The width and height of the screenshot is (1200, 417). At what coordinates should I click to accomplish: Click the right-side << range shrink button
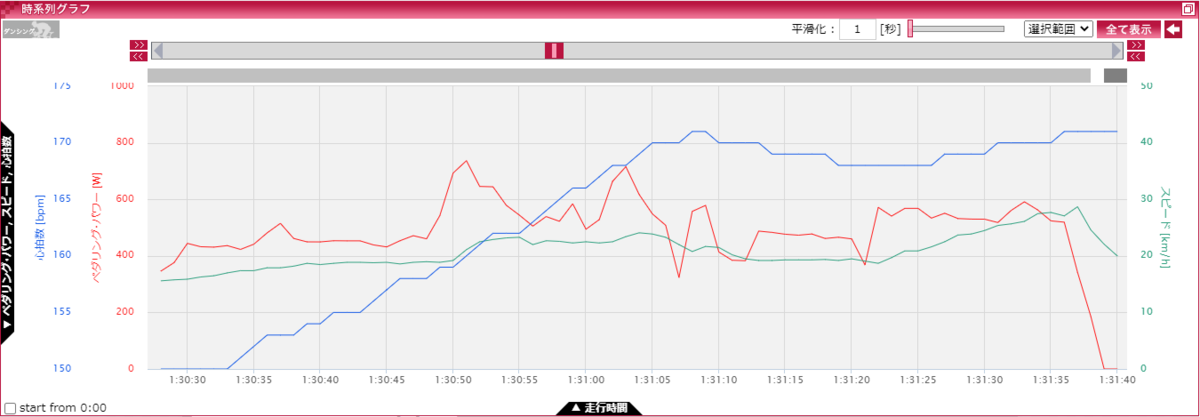click(1136, 56)
